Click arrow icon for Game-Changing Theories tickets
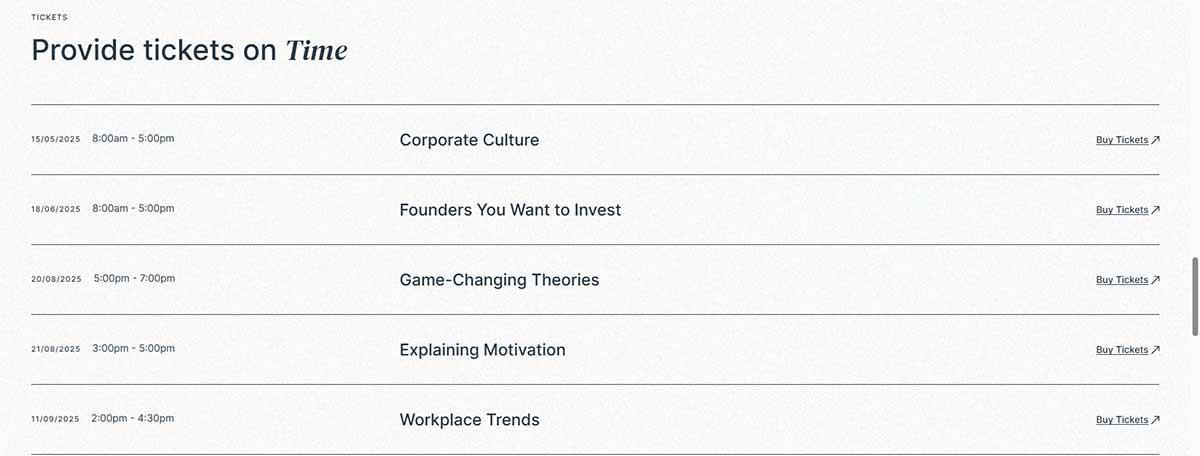 (1155, 280)
